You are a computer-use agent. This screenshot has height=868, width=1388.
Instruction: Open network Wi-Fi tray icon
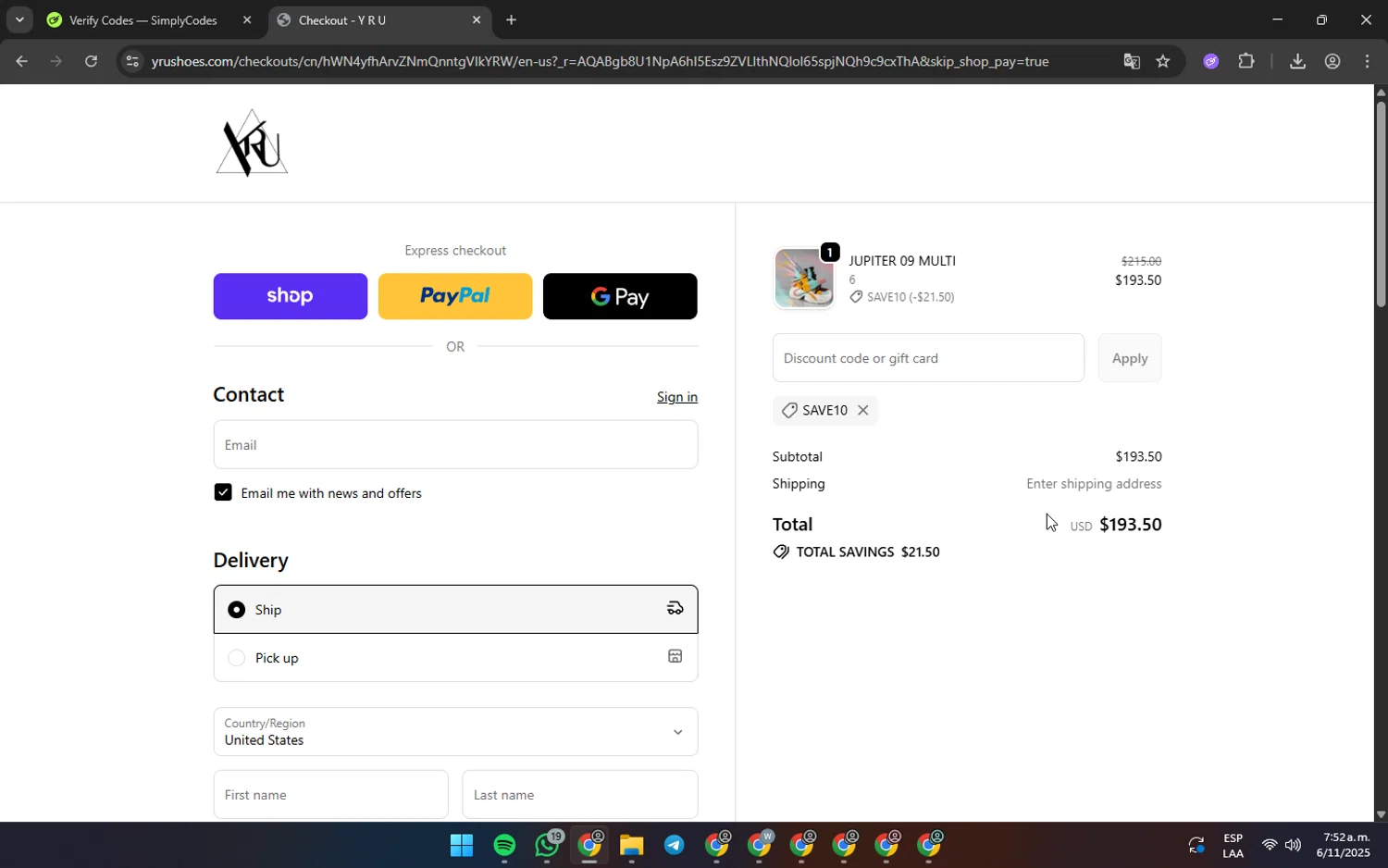click(x=1270, y=845)
